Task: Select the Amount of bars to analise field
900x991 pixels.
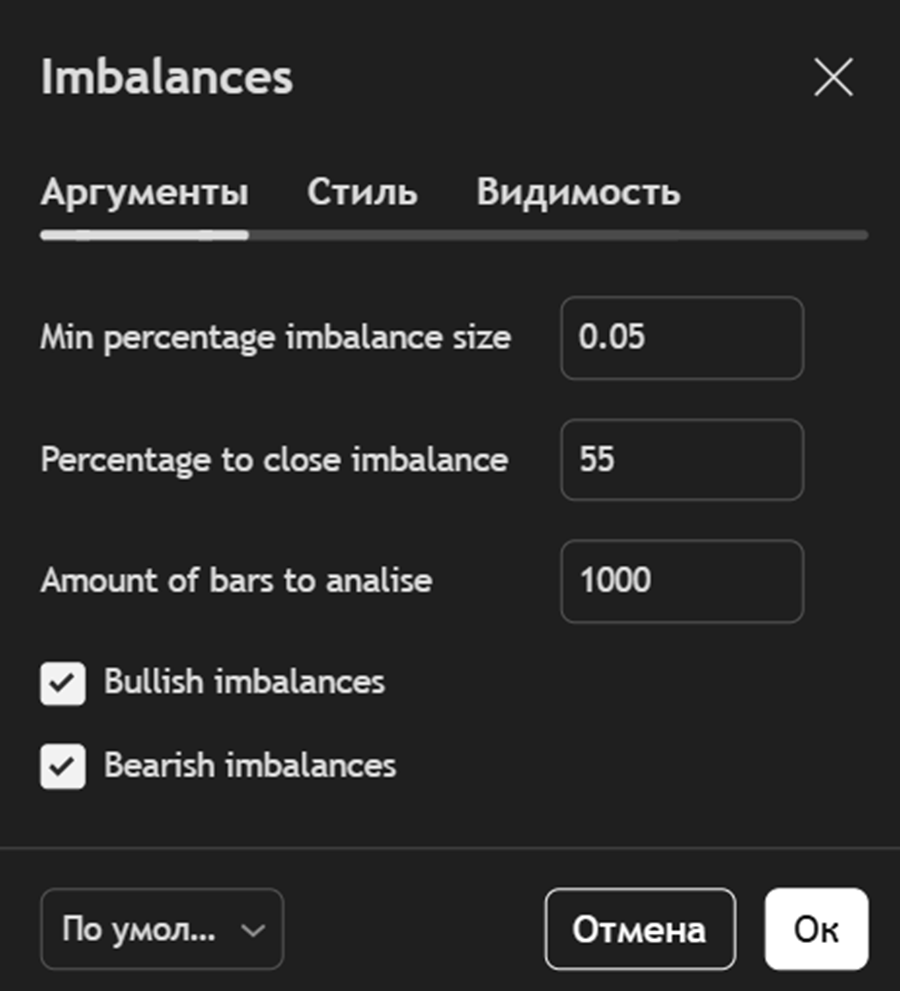Action: click(x=681, y=581)
